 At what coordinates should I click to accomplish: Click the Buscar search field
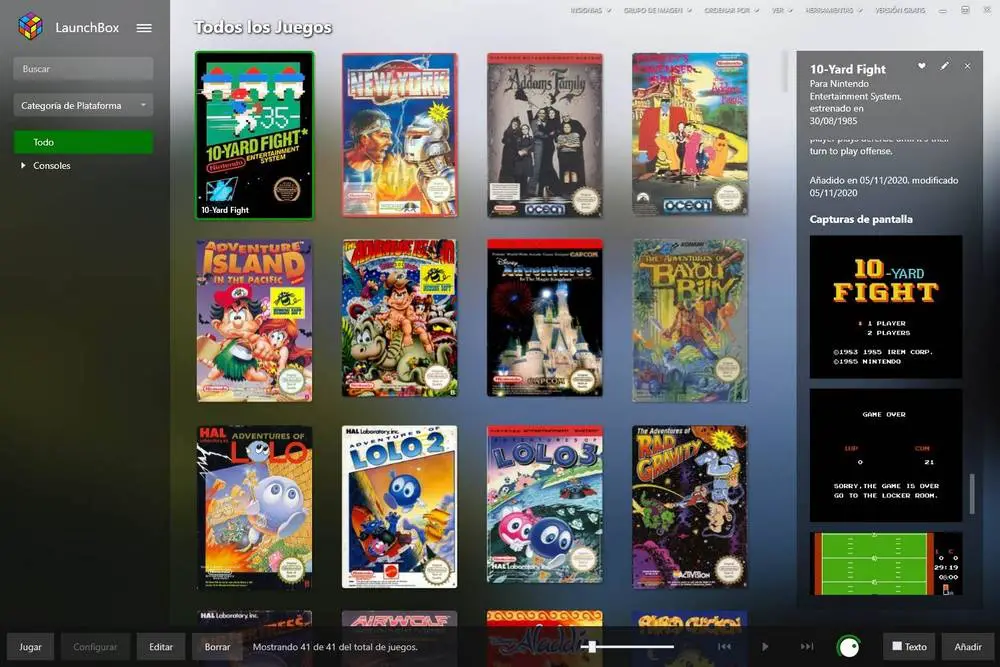pos(84,69)
